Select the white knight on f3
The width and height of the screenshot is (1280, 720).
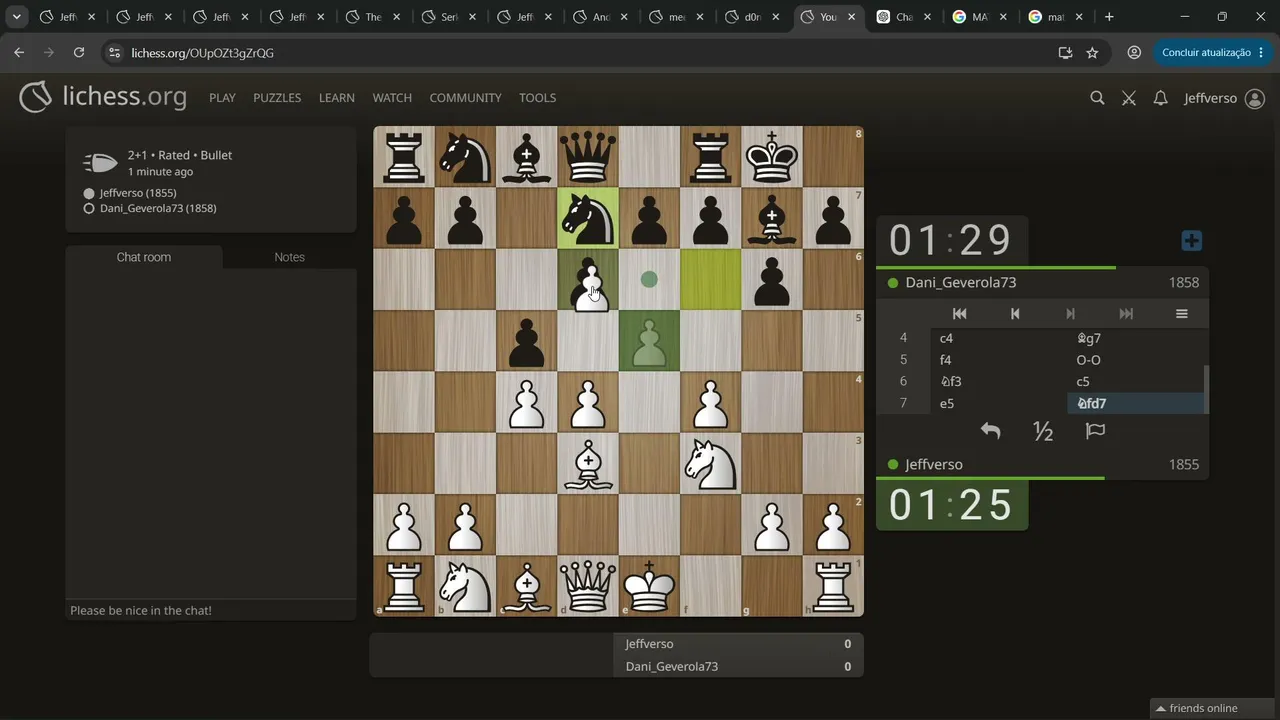[711, 464]
